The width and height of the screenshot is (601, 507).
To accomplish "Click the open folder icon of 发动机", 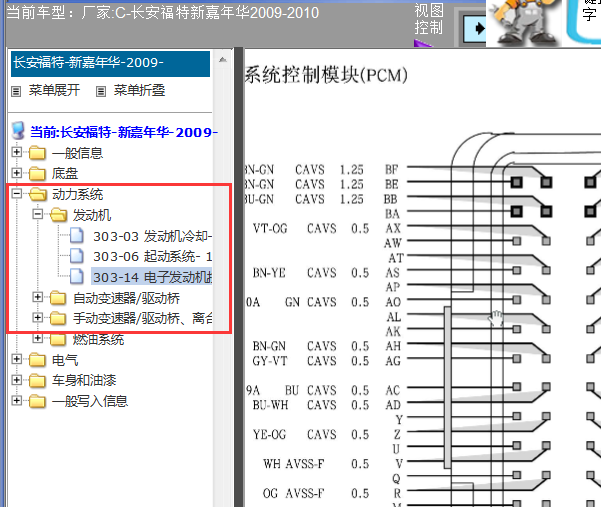I will pyautogui.click(x=59, y=215).
